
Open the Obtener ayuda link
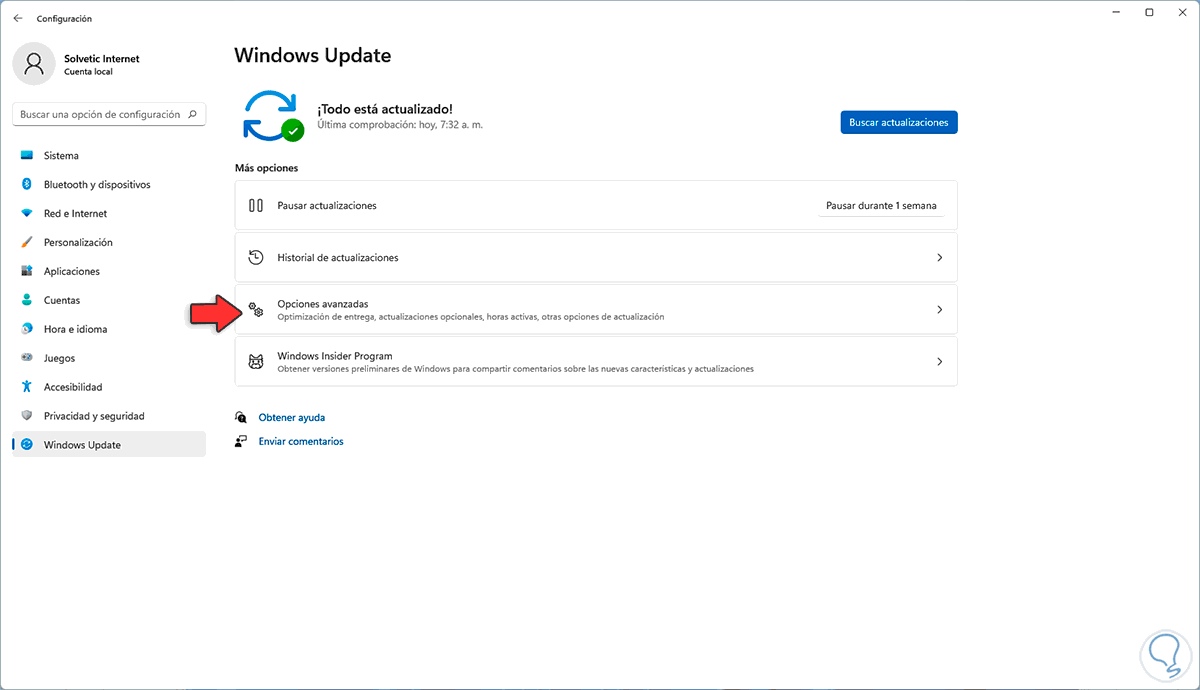(292, 418)
